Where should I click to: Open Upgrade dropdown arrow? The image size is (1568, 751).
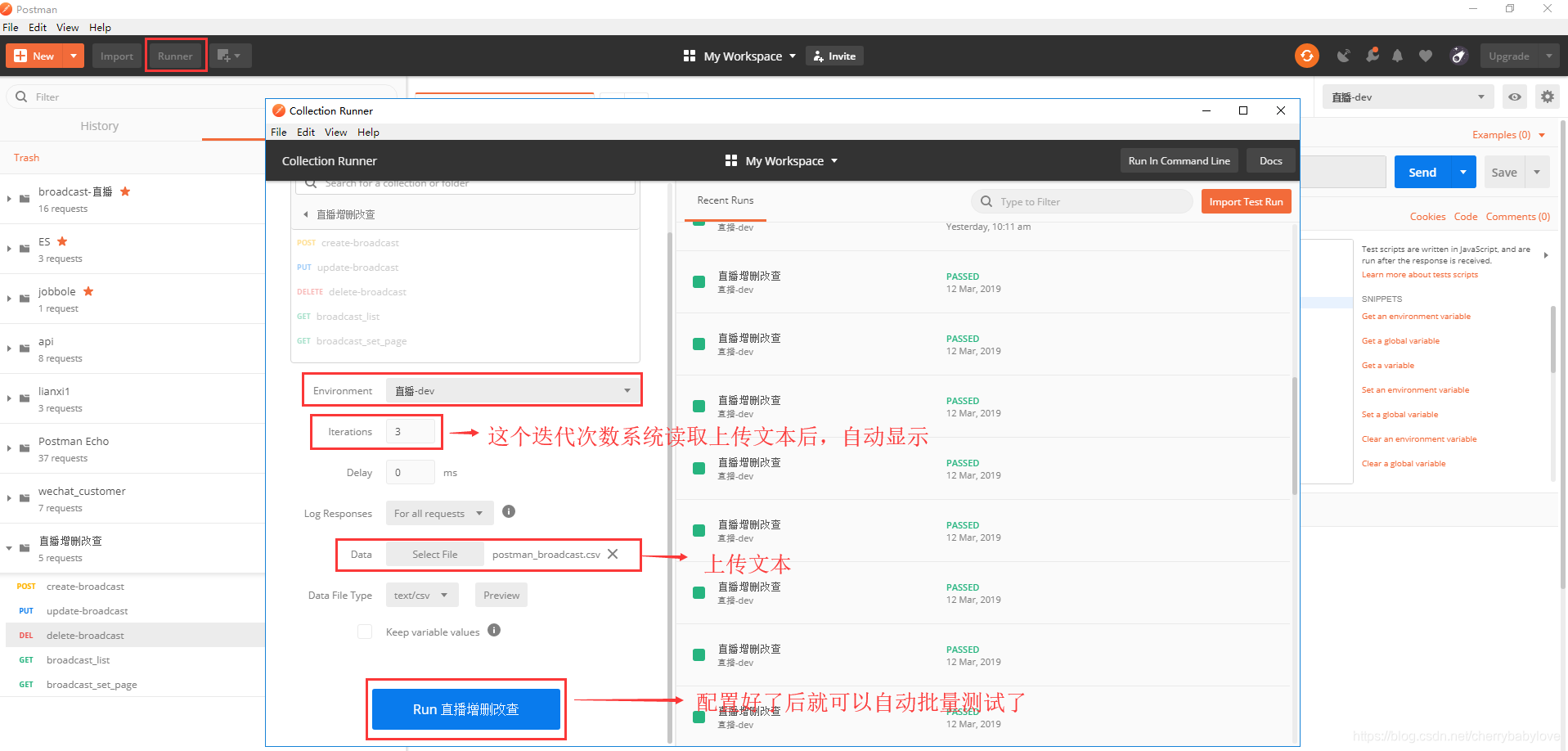(x=1548, y=56)
